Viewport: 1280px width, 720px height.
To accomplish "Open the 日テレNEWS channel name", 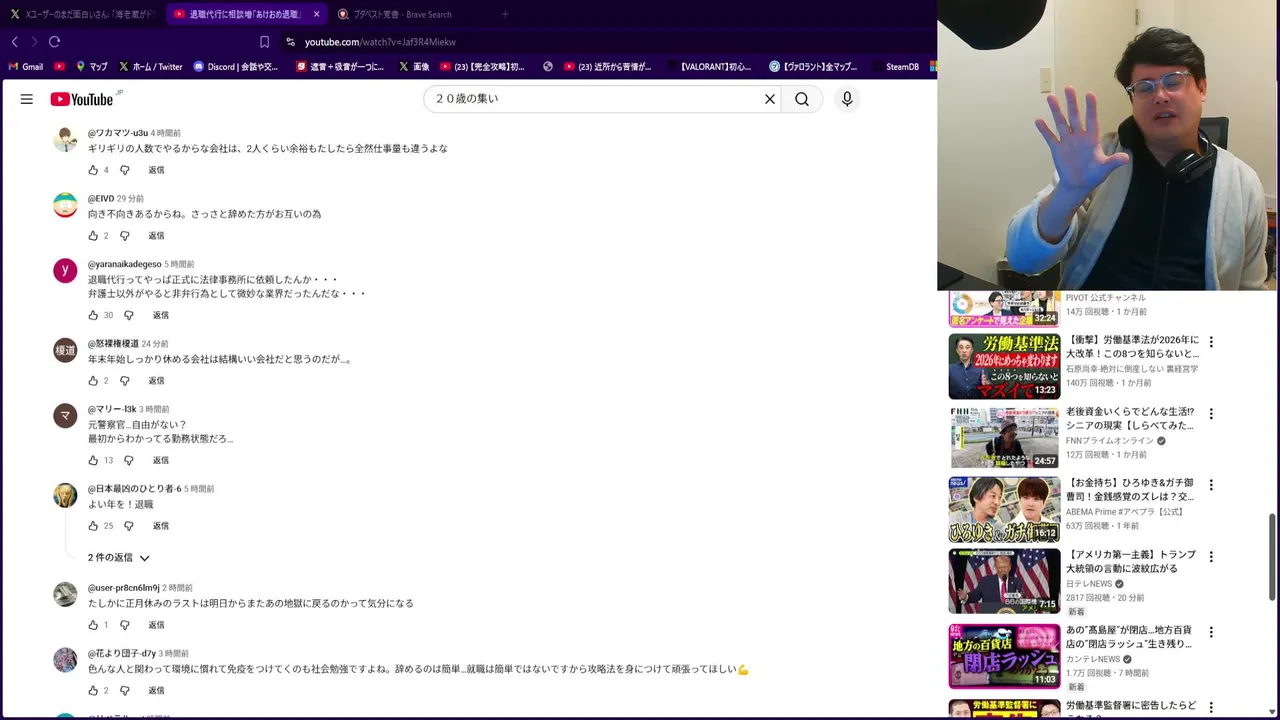I will 1089,584.
